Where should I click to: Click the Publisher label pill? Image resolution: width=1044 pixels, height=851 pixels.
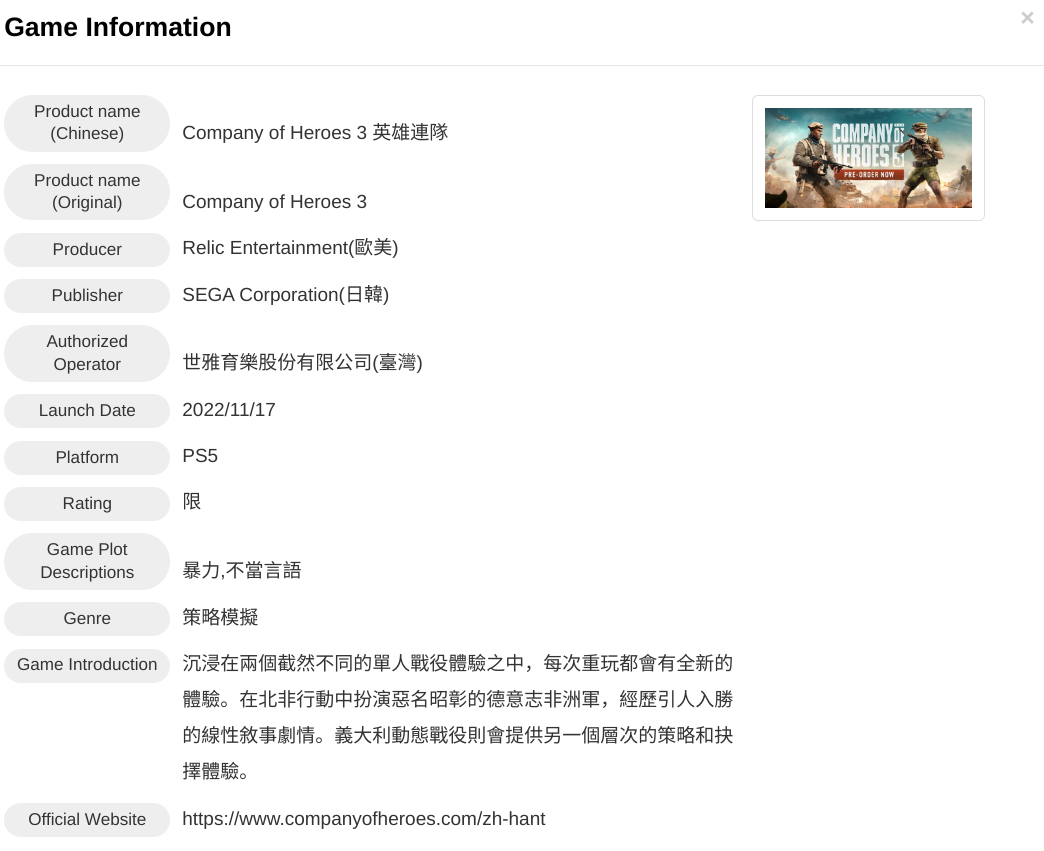[x=87, y=296]
